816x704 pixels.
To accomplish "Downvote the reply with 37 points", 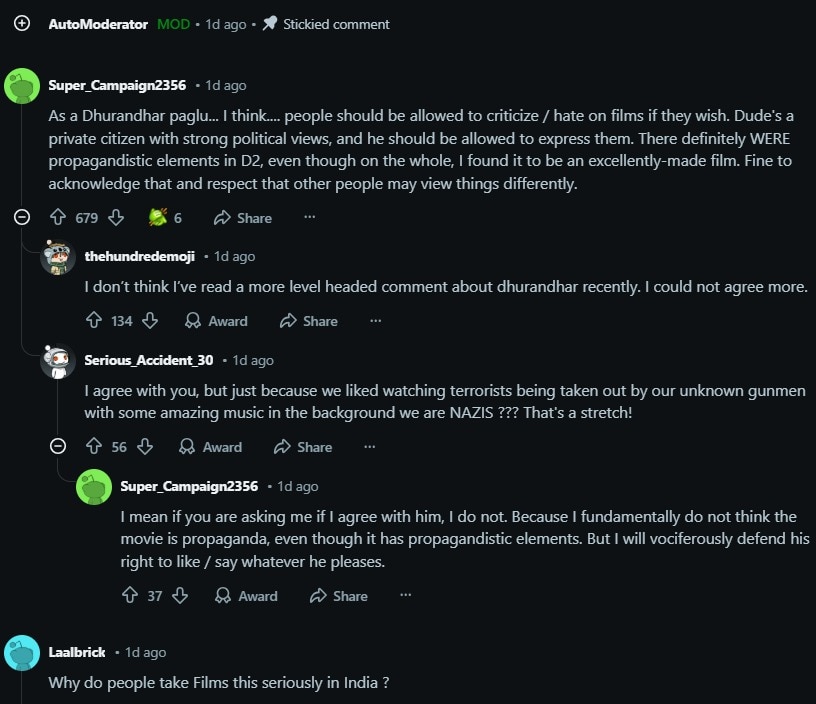I will [x=180, y=595].
